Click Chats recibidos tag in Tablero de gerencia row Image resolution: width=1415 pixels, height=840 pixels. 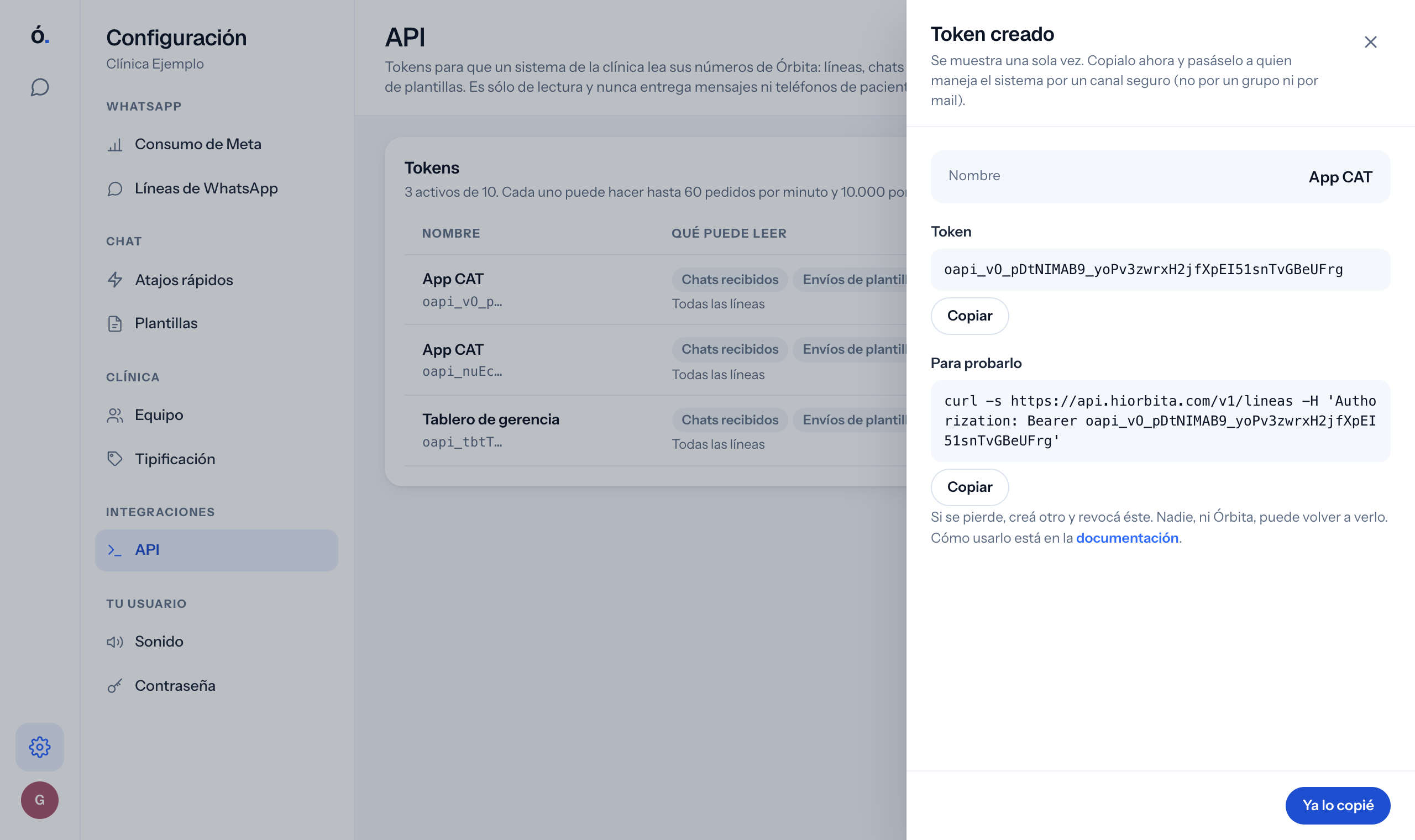pos(730,420)
